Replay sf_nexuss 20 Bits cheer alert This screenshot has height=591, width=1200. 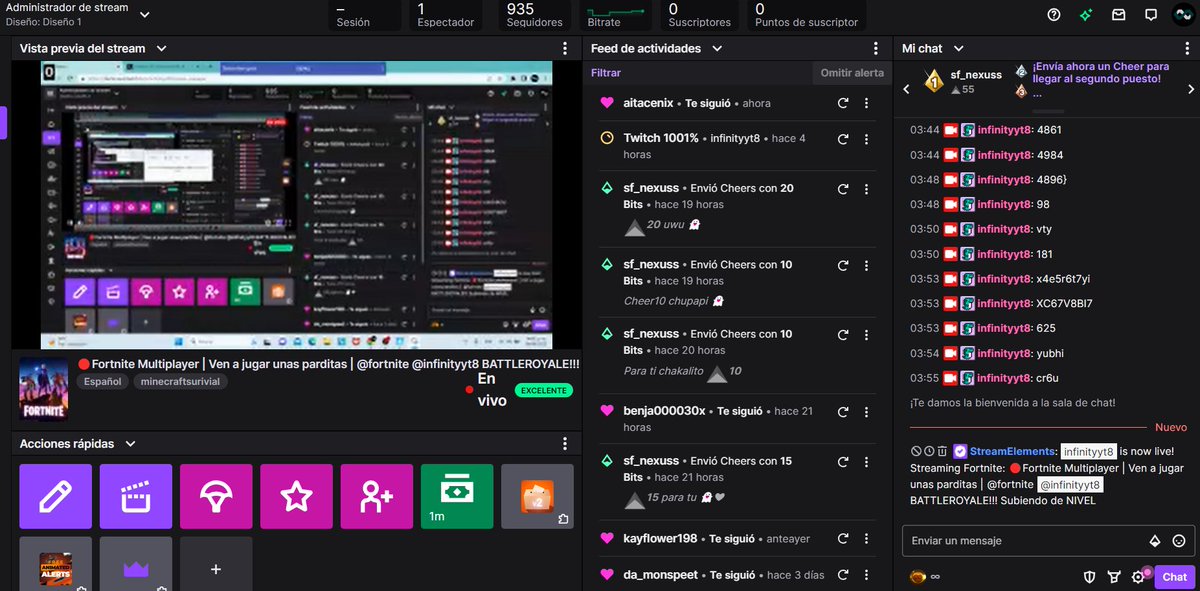(x=843, y=188)
